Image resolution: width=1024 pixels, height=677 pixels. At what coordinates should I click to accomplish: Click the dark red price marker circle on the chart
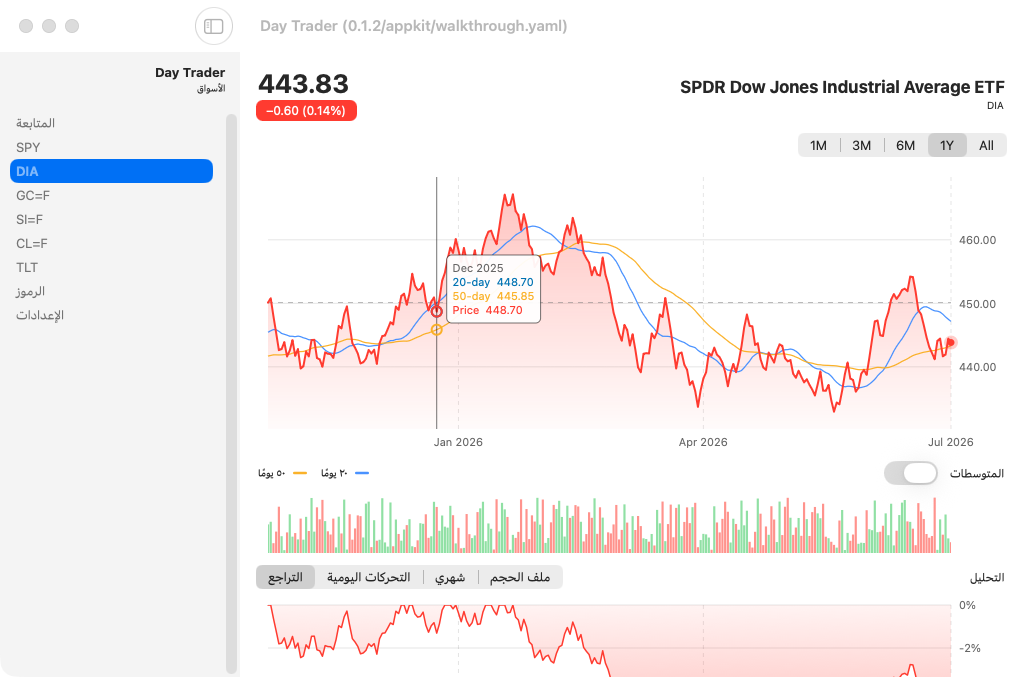(x=436, y=312)
